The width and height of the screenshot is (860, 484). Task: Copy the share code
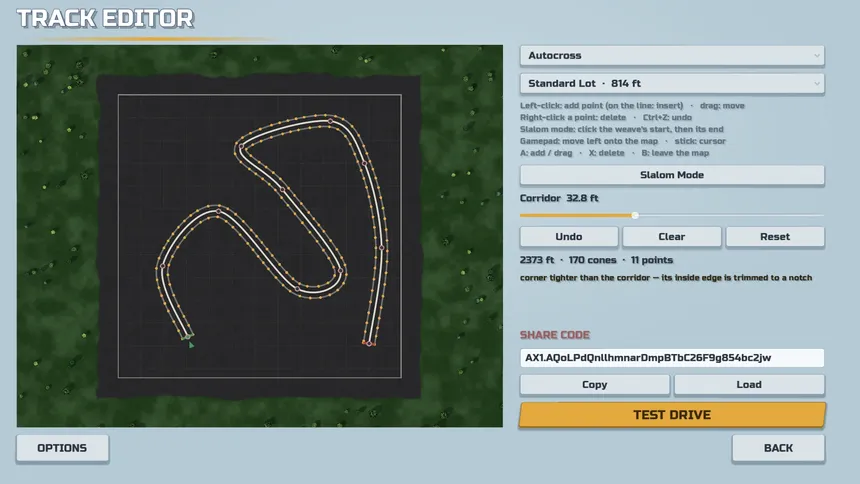[595, 385]
